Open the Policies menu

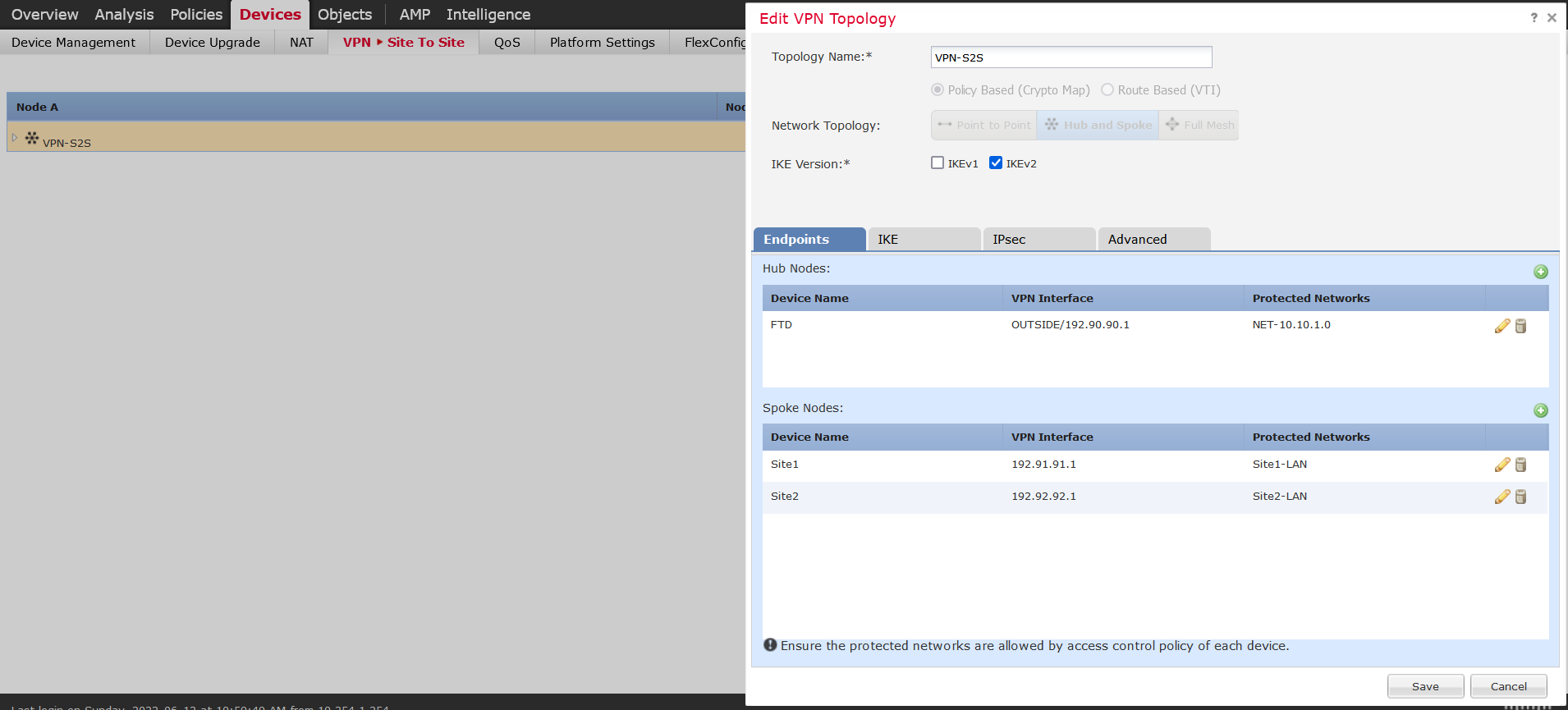(x=196, y=14)
